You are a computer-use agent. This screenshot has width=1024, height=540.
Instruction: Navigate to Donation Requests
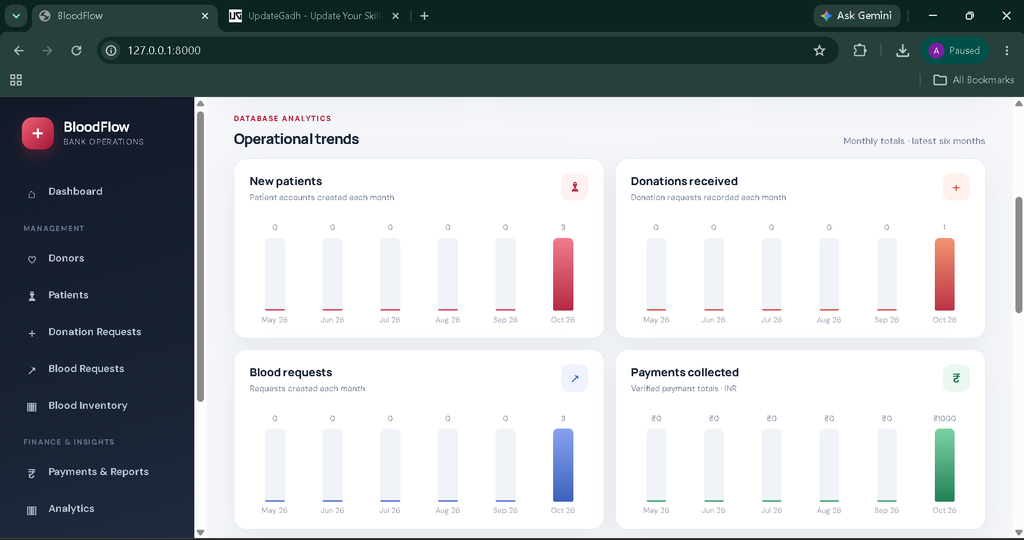click(97, 332)
